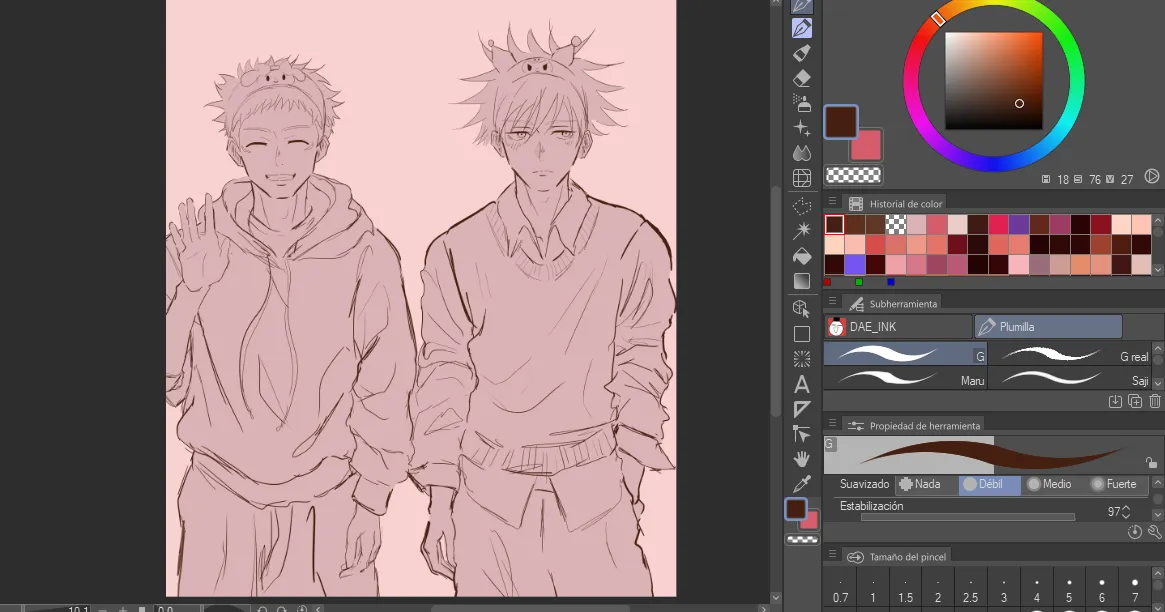Open the DAE_INK sub tool group
The width and height of the screenshot is (1165, 612).
pyautogui.click(x=898, y=327)
